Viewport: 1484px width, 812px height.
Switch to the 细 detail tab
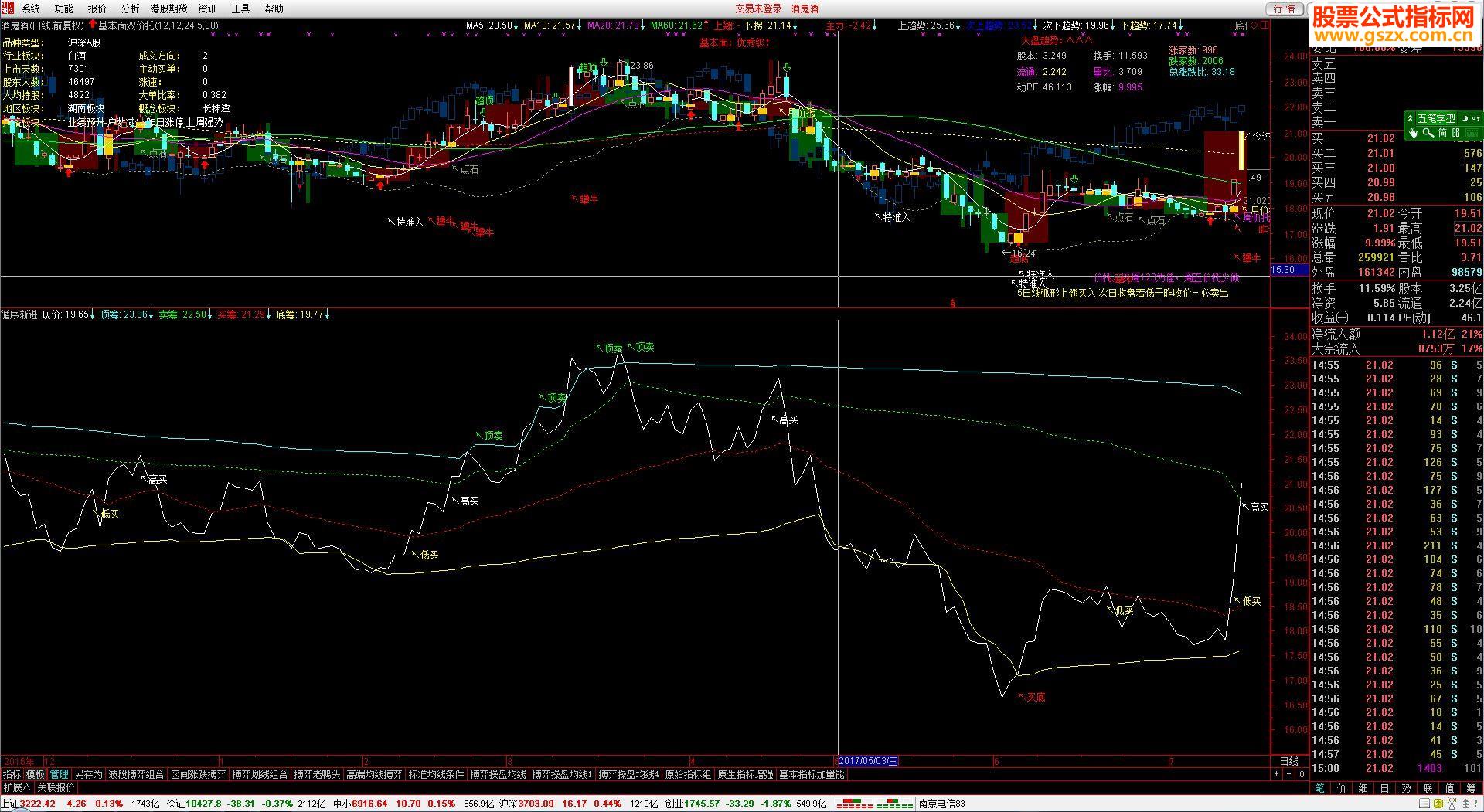point(1363,788)
